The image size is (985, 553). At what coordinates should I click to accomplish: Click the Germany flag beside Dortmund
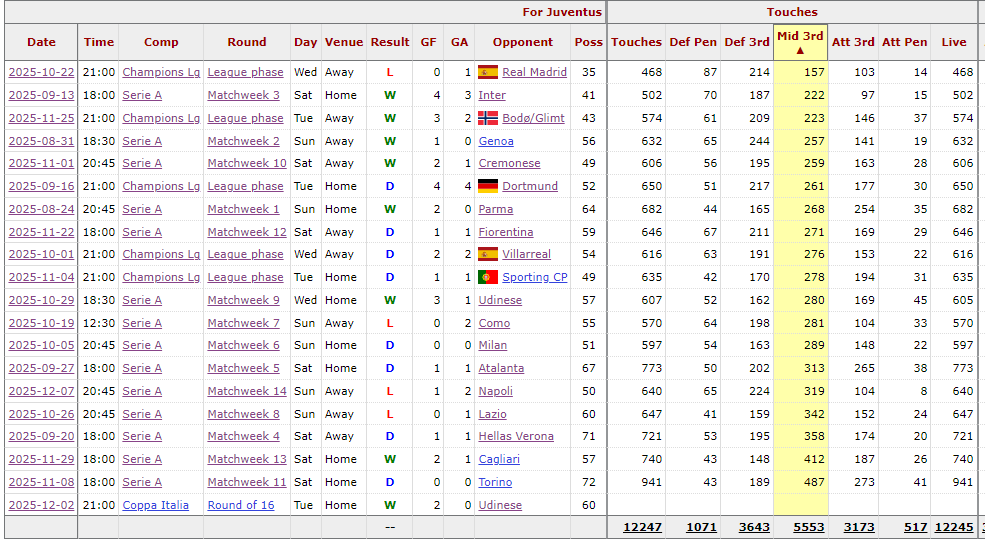coord(488,186)
